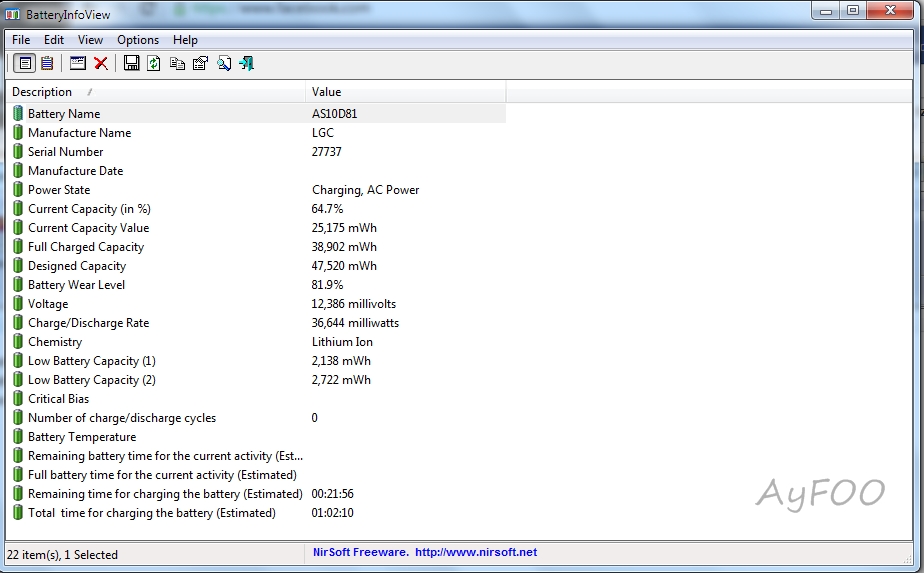The height and width of the screenshot is (573, 924).
Task: Click the 12,386 millivolts value
Action: [354, 304]
